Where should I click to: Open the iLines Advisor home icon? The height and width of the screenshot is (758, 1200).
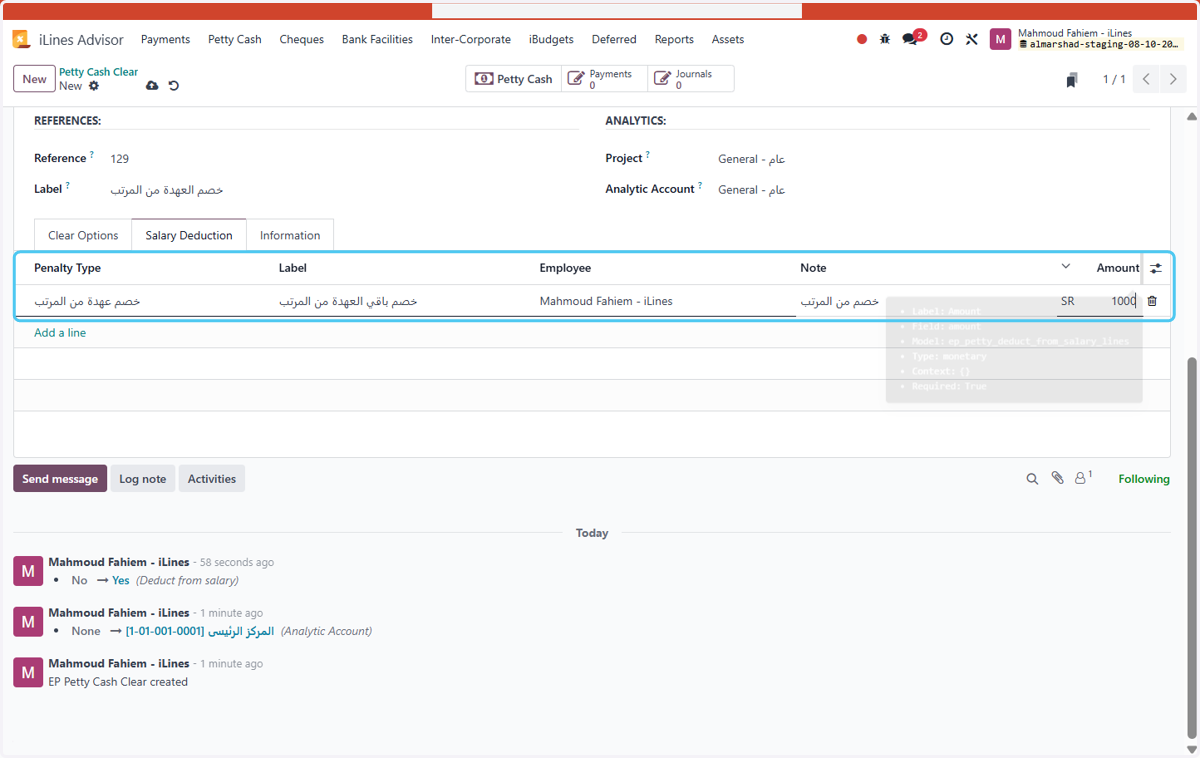[x=21, y=39]
